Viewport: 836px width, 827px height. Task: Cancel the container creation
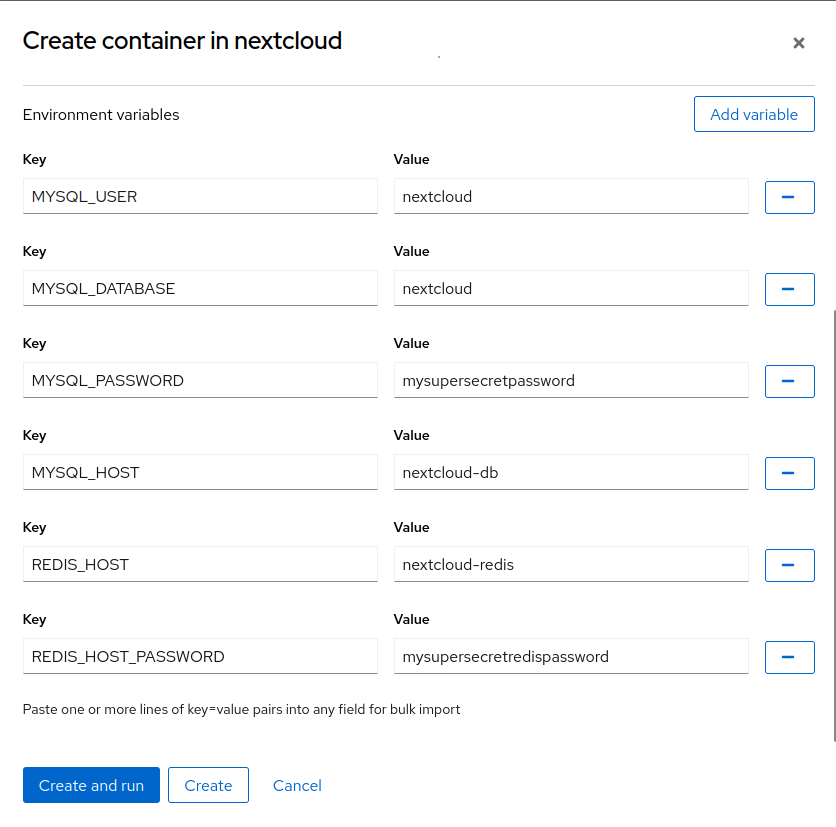click(297, 785)
